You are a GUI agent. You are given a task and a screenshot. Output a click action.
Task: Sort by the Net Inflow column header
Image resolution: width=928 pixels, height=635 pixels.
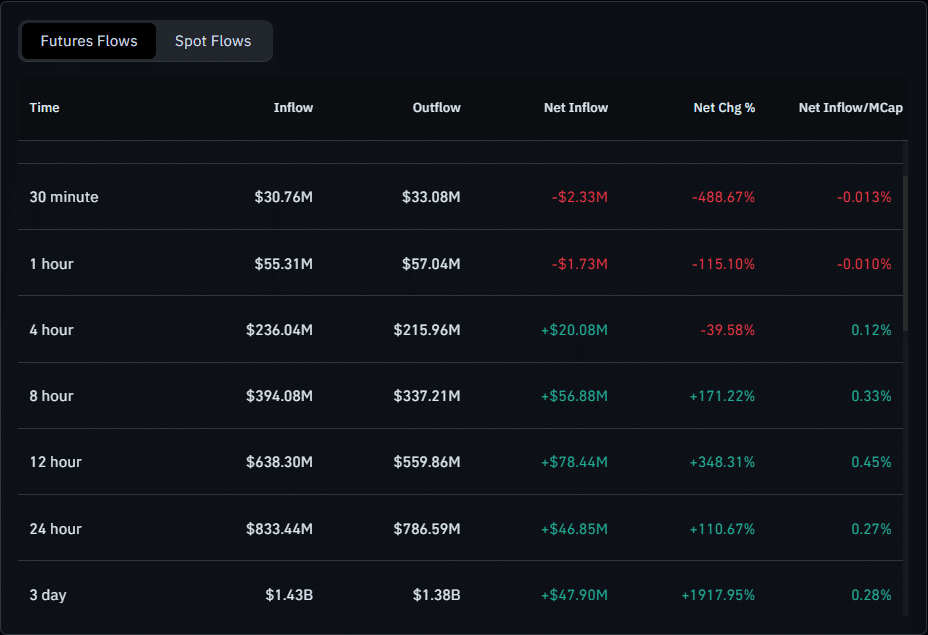tap(576, 107)
